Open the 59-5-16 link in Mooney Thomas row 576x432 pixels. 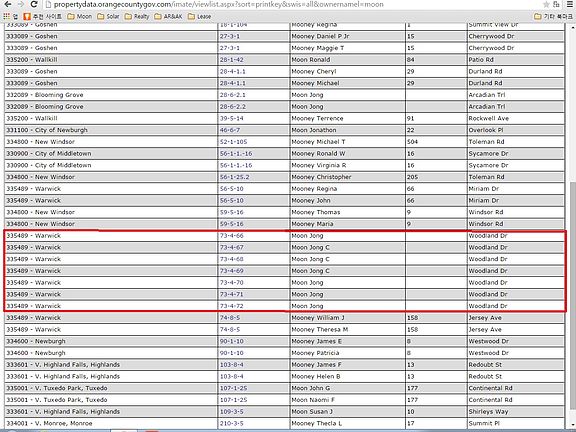click(231, 212)
